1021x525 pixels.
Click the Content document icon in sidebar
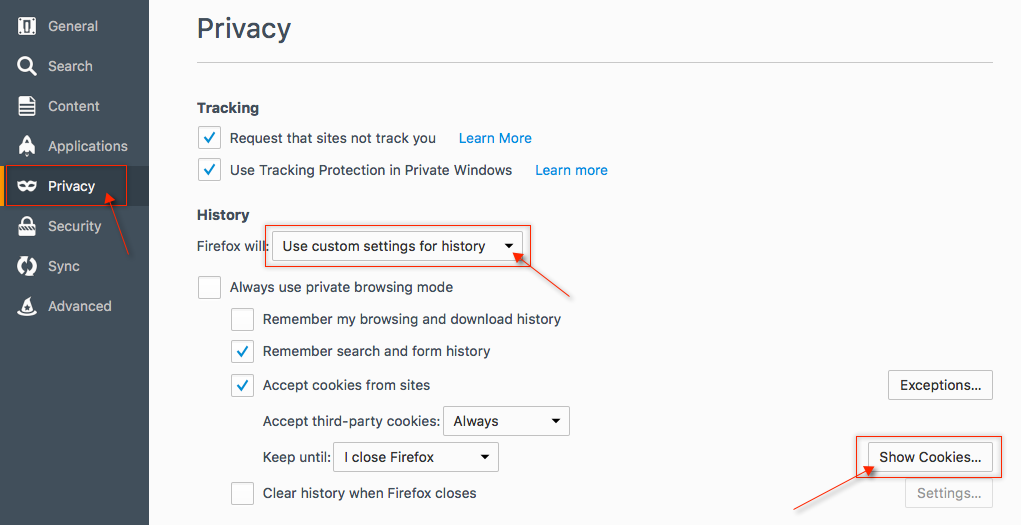click(x=27, y=106)
